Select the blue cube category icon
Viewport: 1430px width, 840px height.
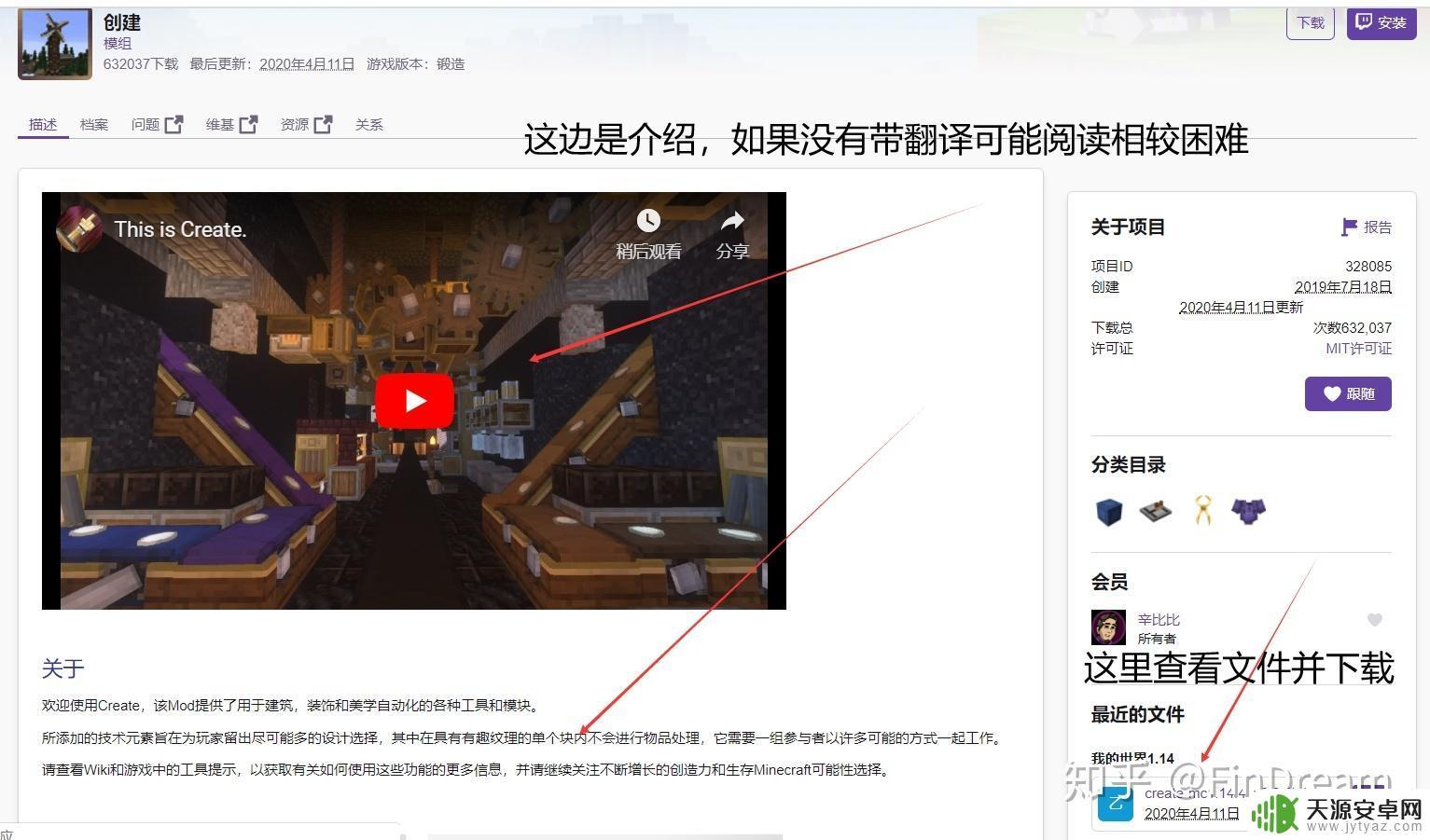coord(1108,511)
